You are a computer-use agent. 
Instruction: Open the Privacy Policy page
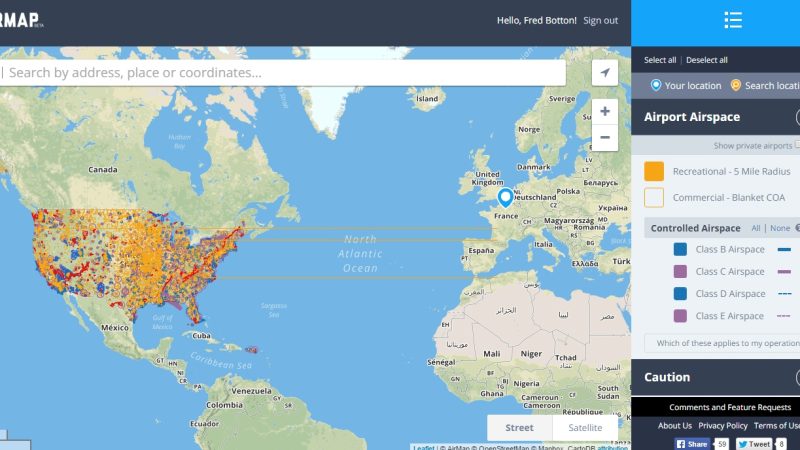pyautogui.click(x=722, y=426)
